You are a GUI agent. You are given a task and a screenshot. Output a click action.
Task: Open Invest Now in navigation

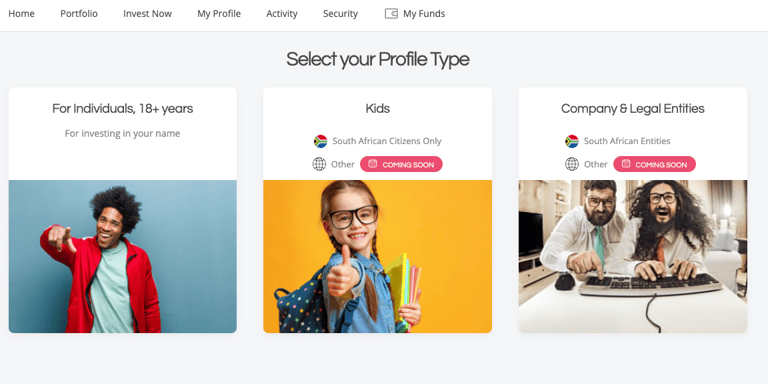[x=147, y=14]
